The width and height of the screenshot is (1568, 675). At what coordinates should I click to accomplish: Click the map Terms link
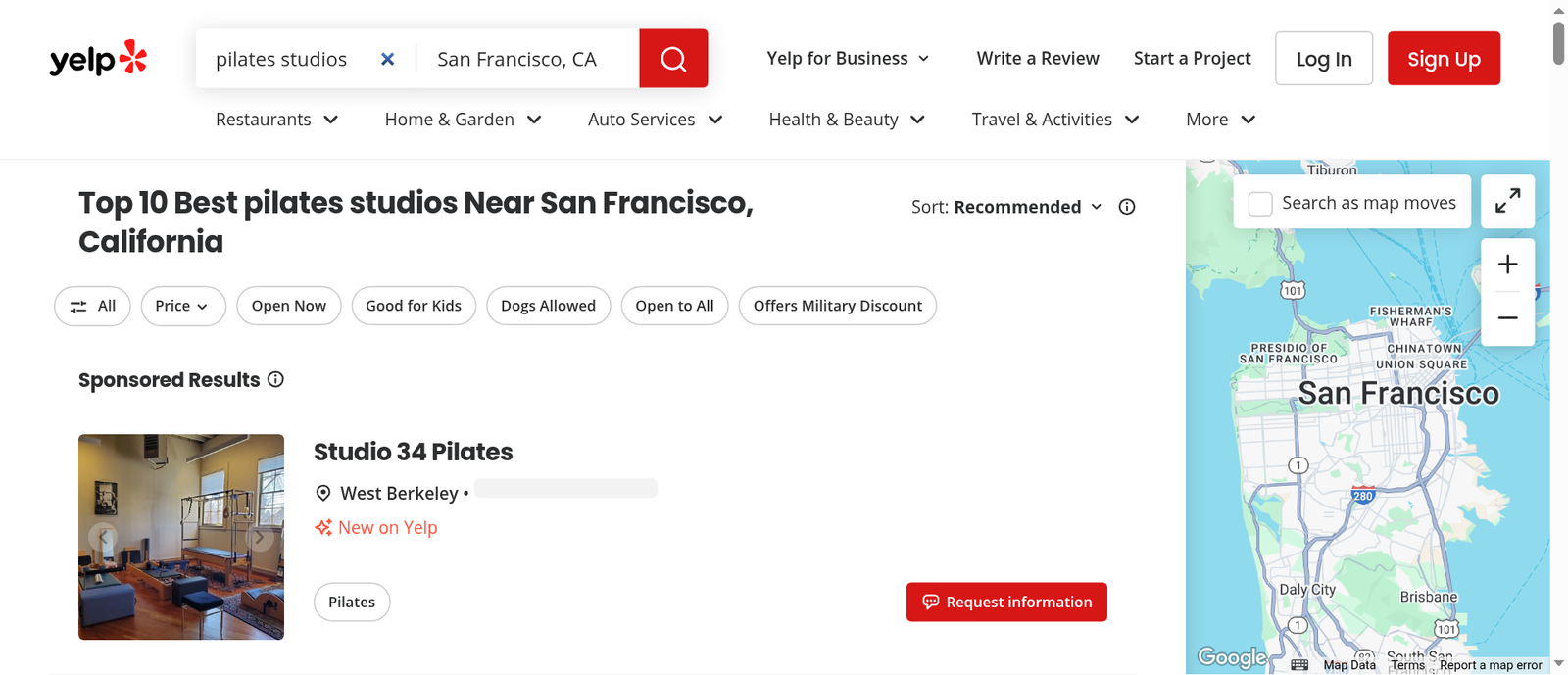[1407, 665]
